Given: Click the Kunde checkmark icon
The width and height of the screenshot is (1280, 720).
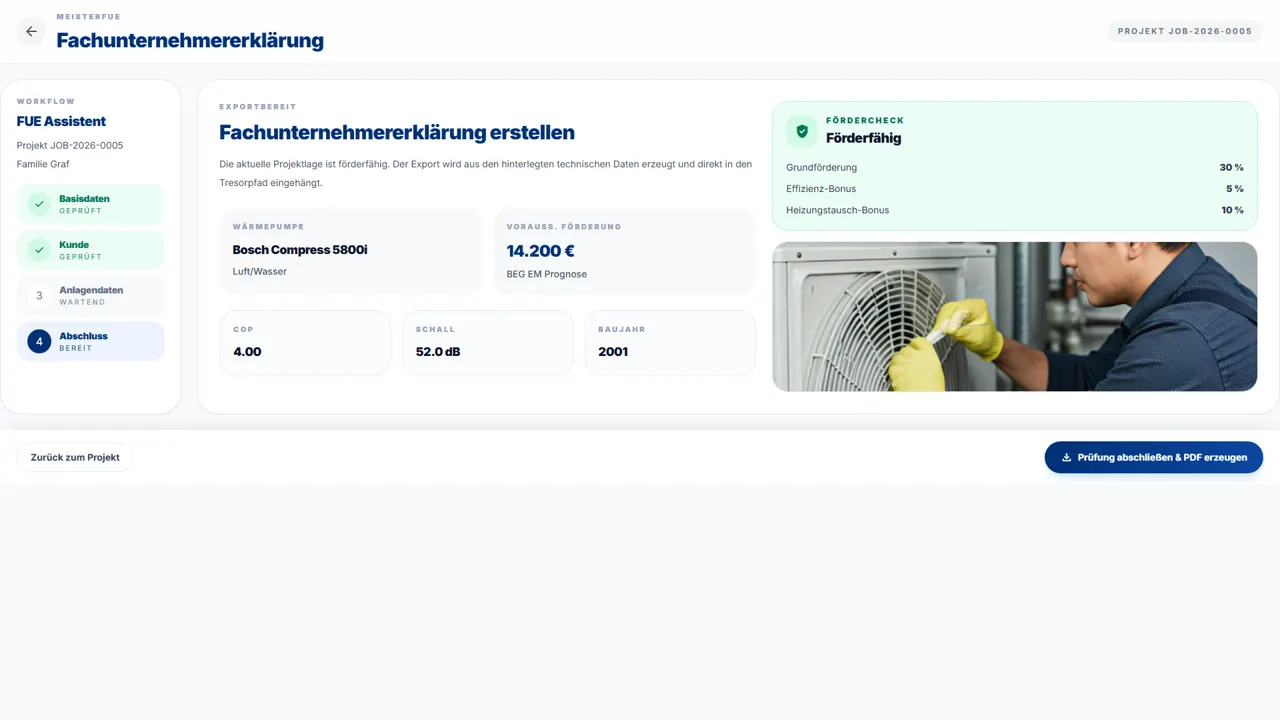Looking at the screenshot, I should tap(39, 250).
